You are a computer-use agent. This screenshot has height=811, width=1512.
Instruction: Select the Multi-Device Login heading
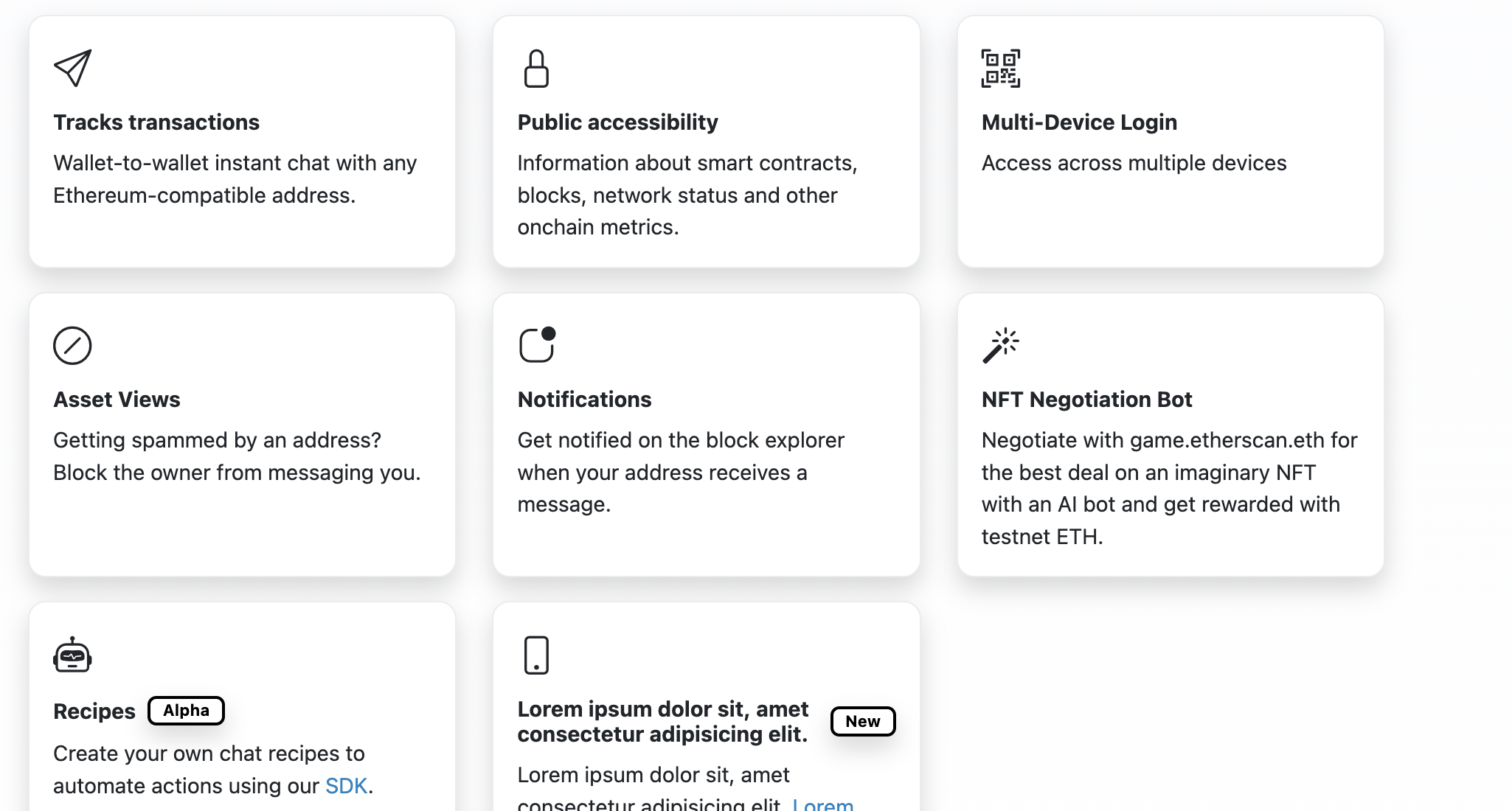[x=1079, y=122]
